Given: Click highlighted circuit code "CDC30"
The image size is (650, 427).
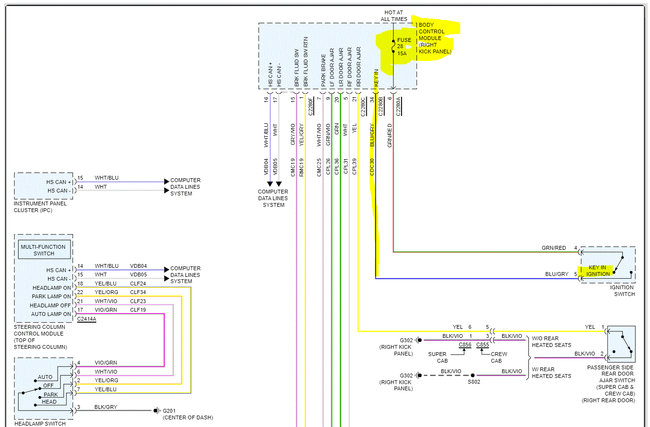Looking at the screenshot, I should [372, 167].
